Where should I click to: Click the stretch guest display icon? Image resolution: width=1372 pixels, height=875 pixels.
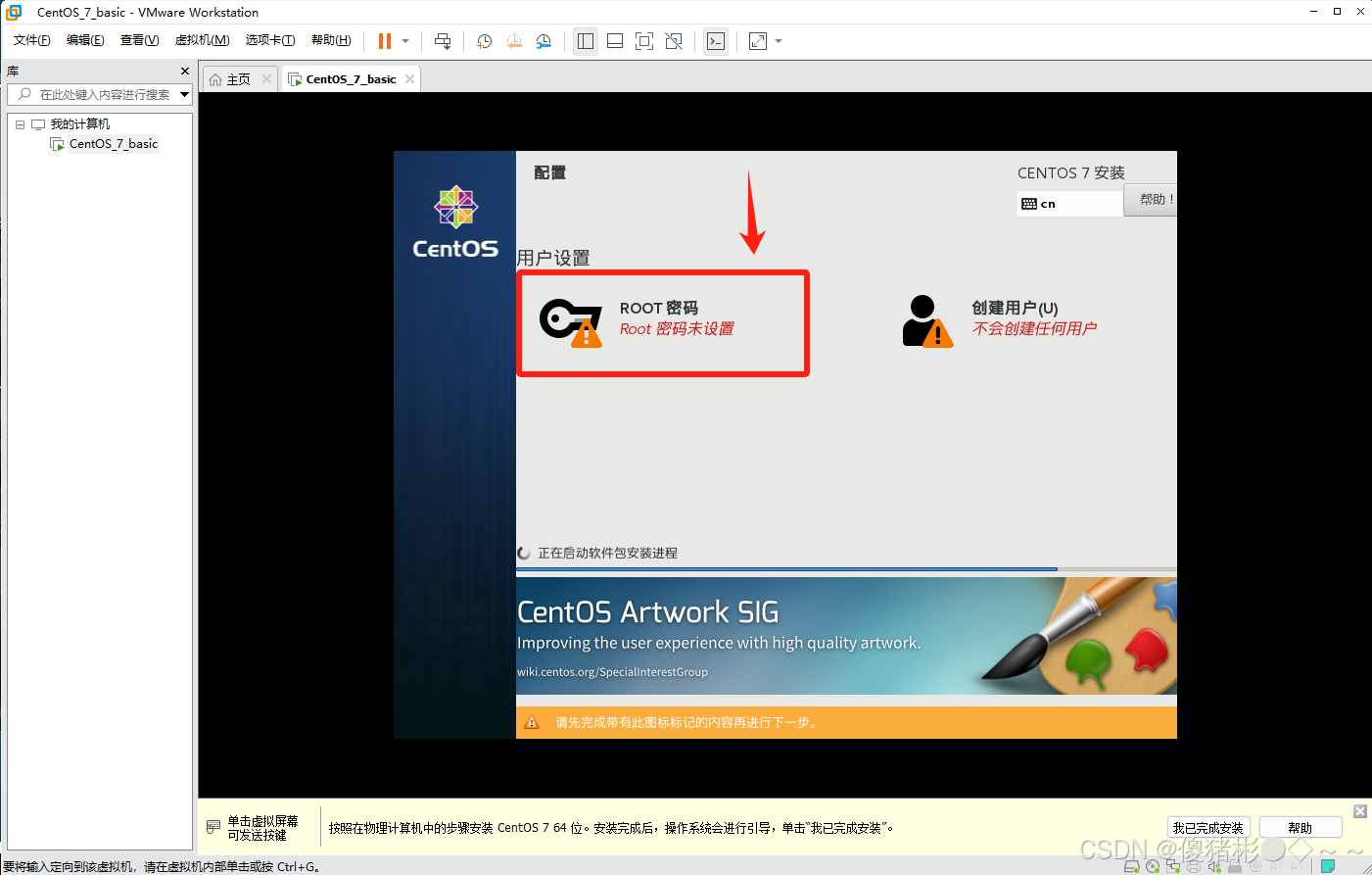tap(758, 41)
